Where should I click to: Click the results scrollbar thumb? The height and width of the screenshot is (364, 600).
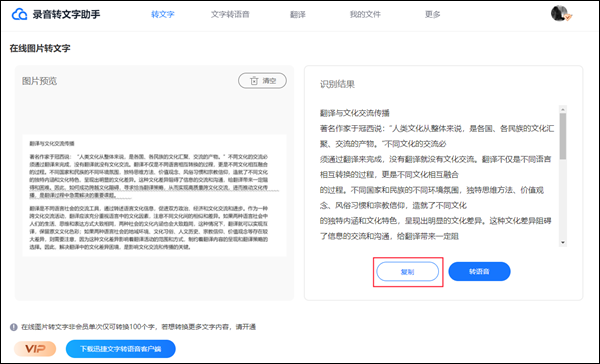click(562, 136)
